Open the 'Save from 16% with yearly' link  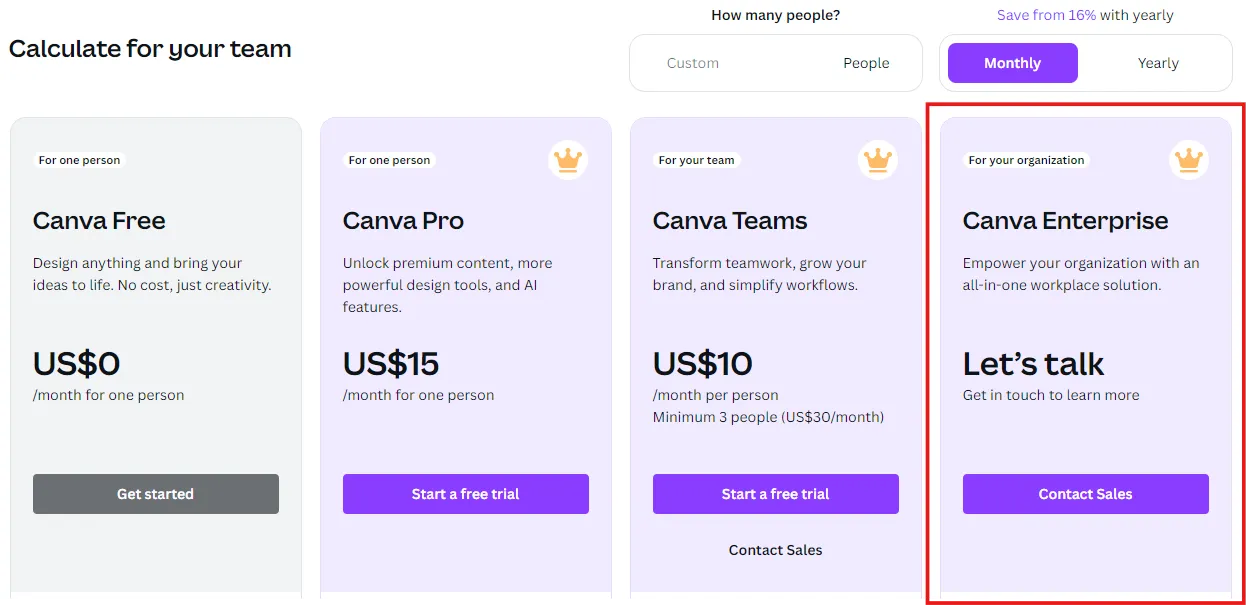1085,15
